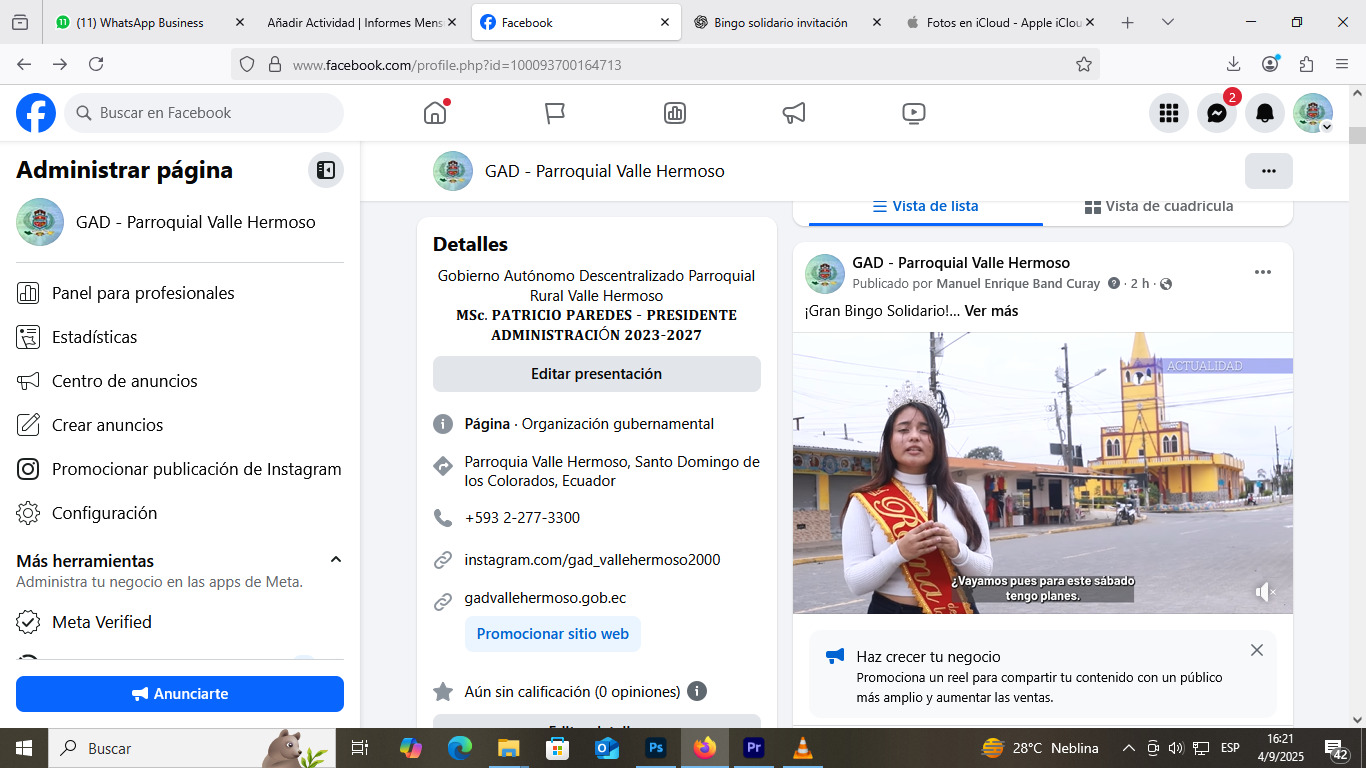
Task: Open the page header three-dot menu
Action: [1268, 171]
